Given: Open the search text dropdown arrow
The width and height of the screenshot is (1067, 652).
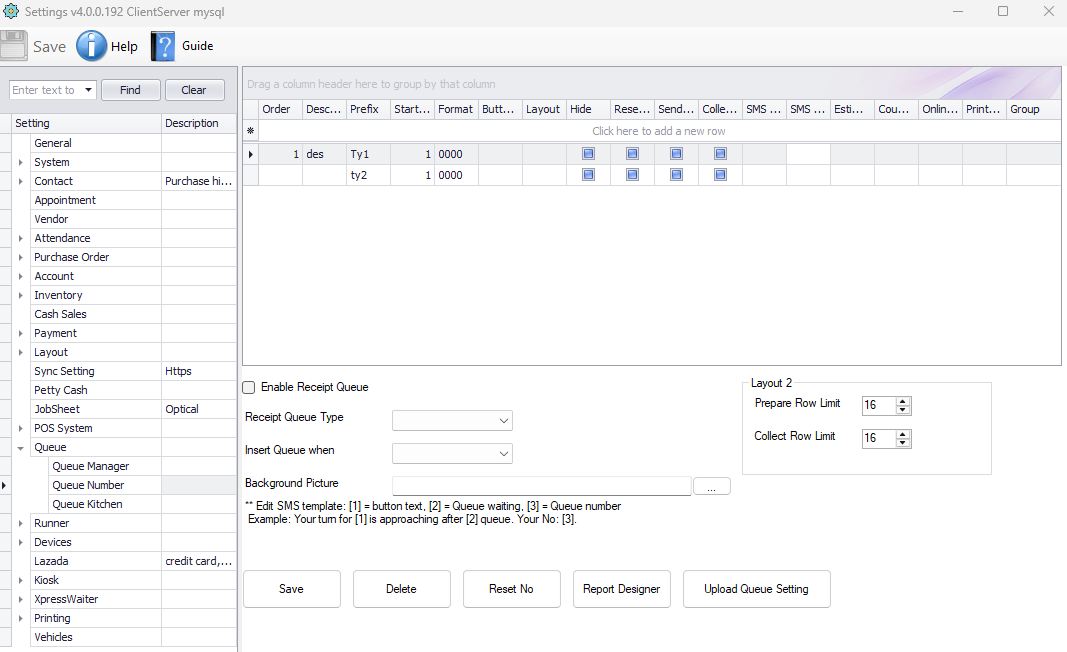Looking at the screenshot, I should (88, 90).
